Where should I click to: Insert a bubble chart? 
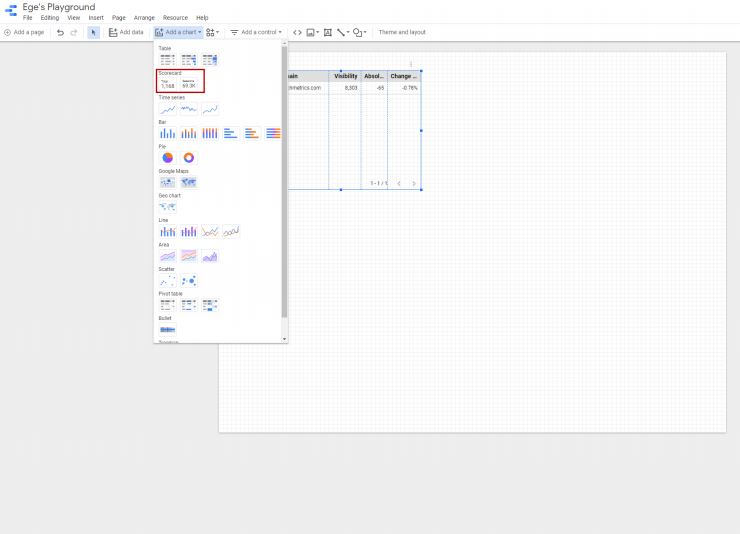tap(189, 281)
